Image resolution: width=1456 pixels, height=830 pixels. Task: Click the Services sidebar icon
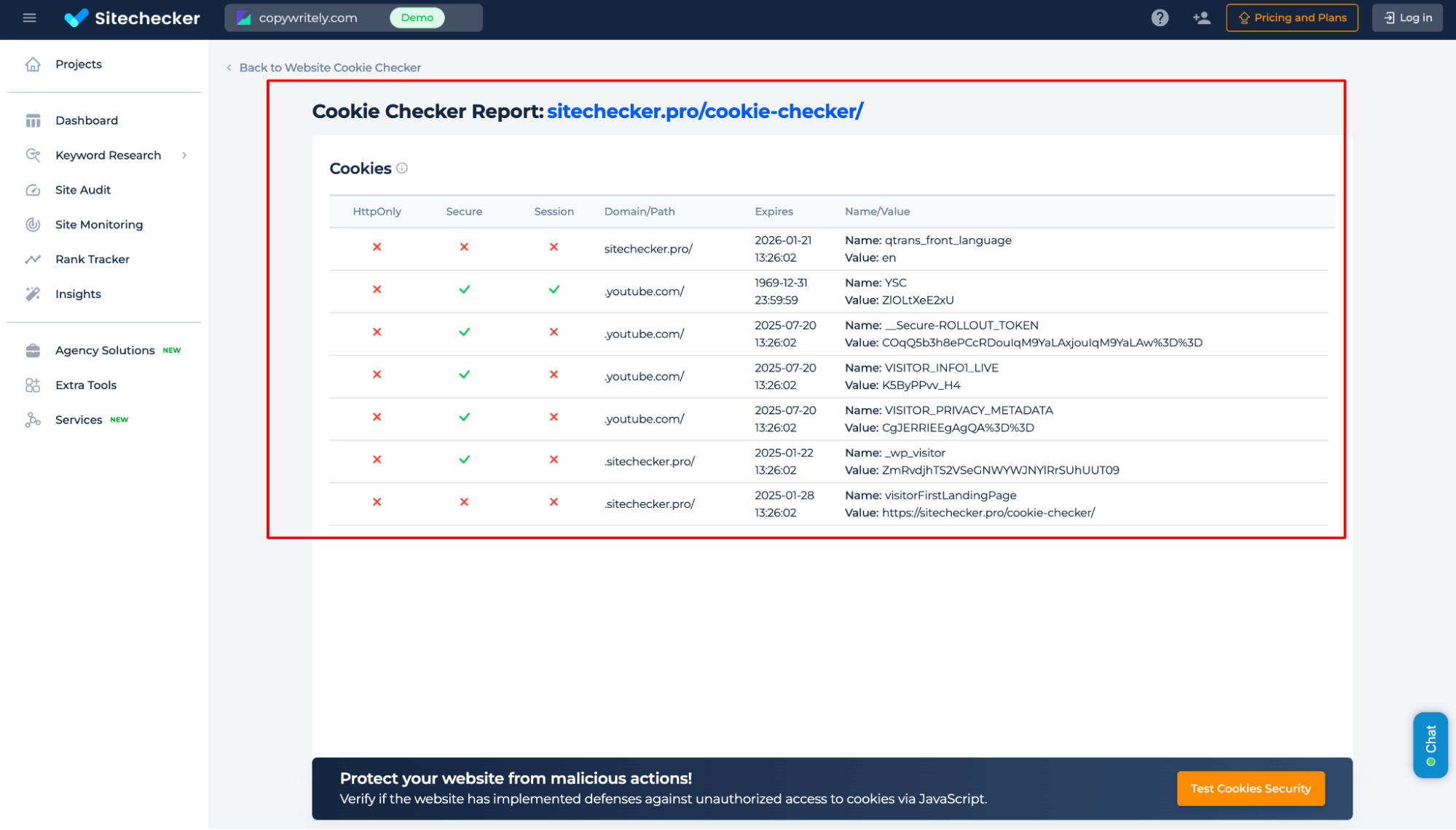(33, 420)
